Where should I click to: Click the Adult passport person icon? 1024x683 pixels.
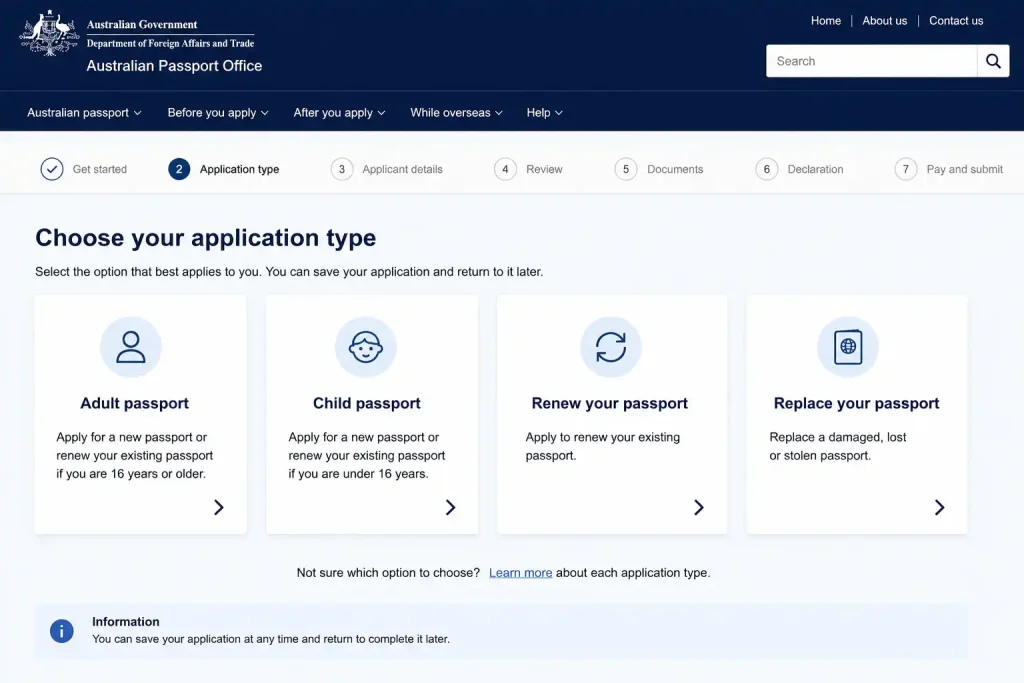coord(131,347)
